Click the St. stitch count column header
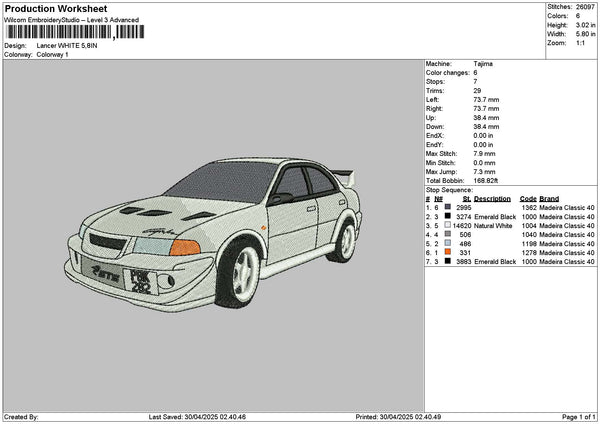 pos(466,198)
